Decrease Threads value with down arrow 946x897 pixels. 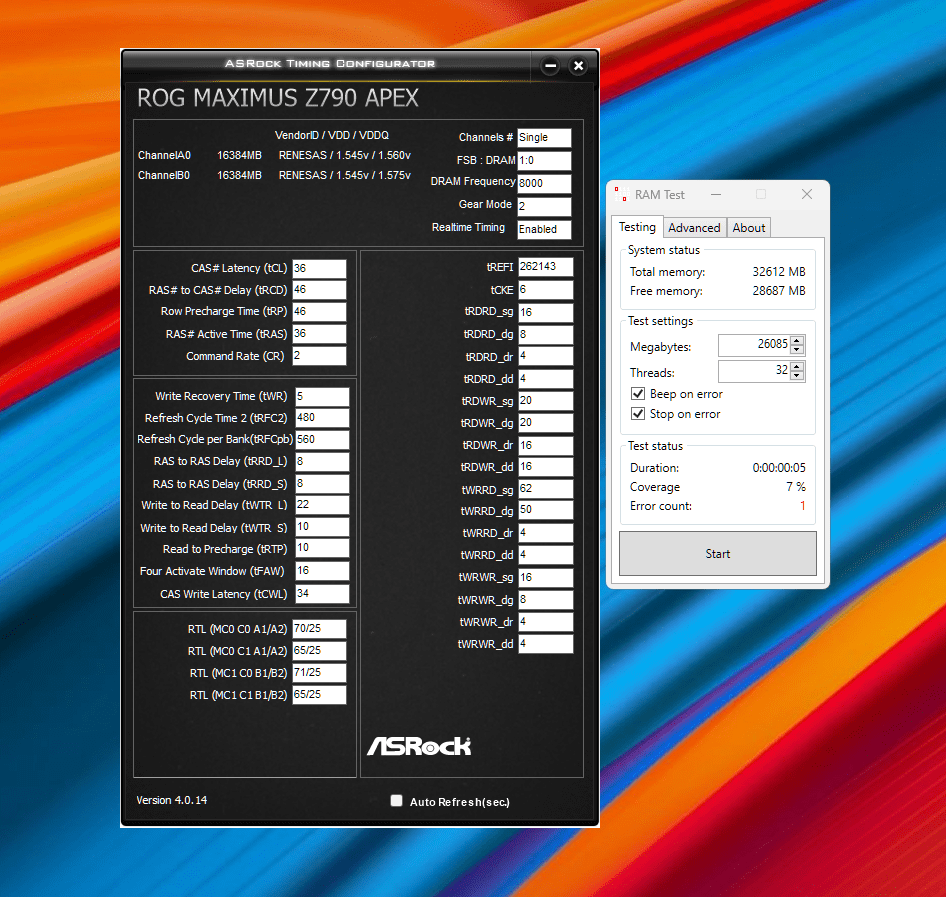click(797, 376)
